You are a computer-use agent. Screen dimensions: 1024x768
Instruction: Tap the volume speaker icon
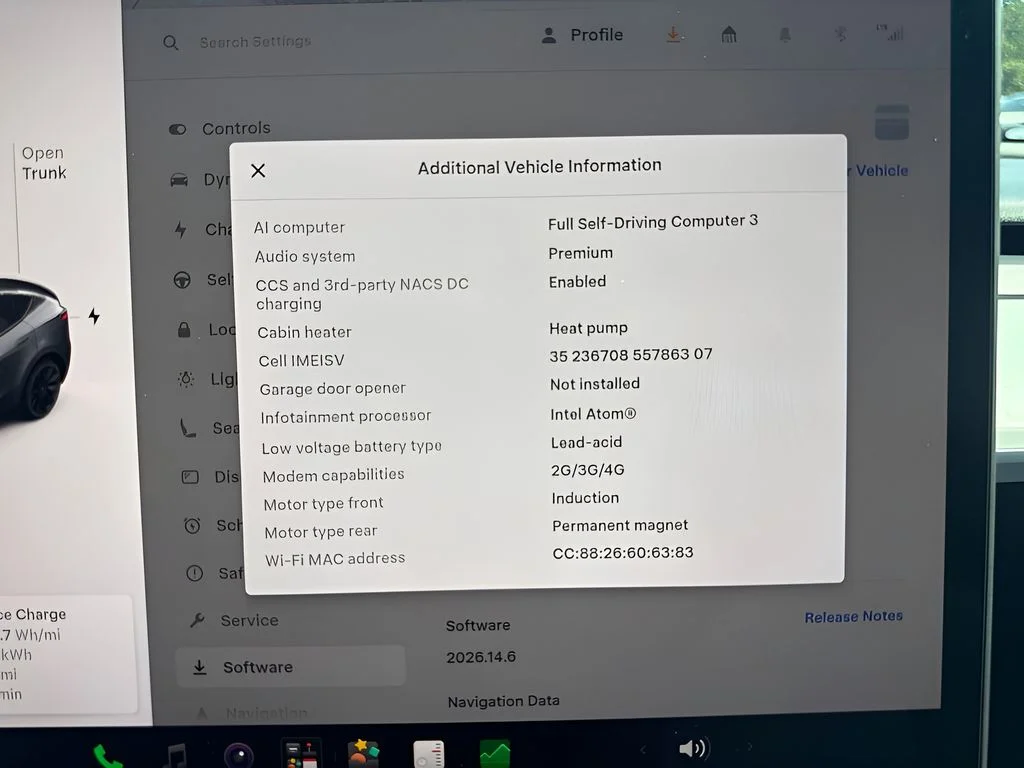[x=694, y=748]
